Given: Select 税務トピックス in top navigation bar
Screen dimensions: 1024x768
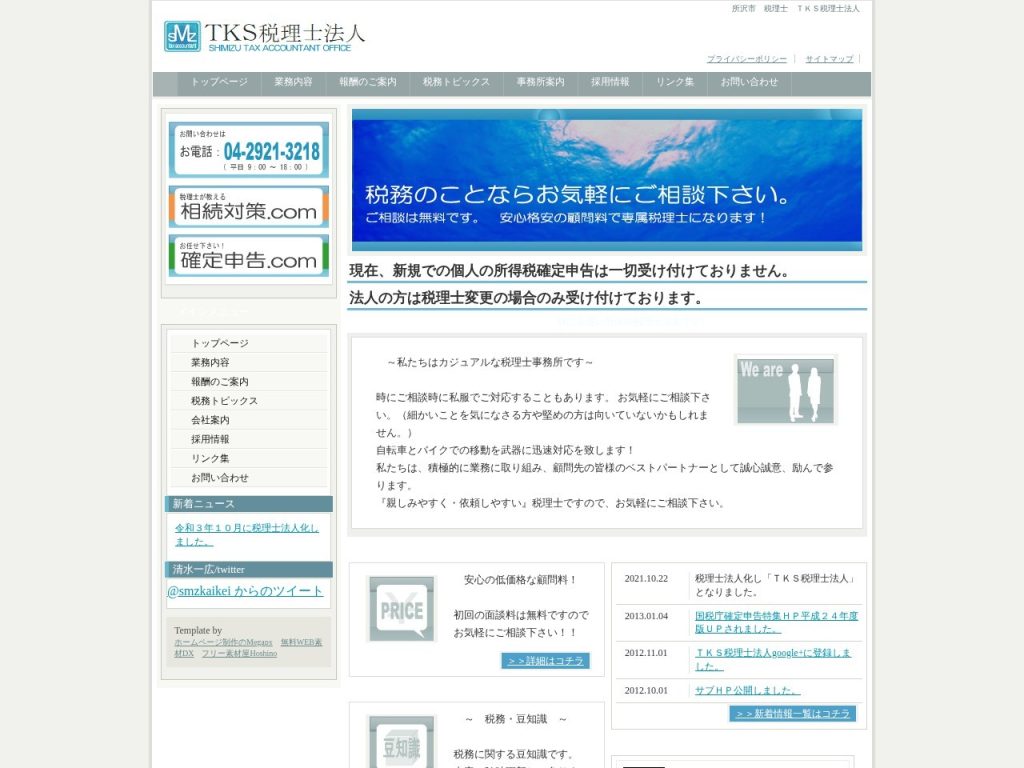Looking at the screenshot, I should coord(456,82).
